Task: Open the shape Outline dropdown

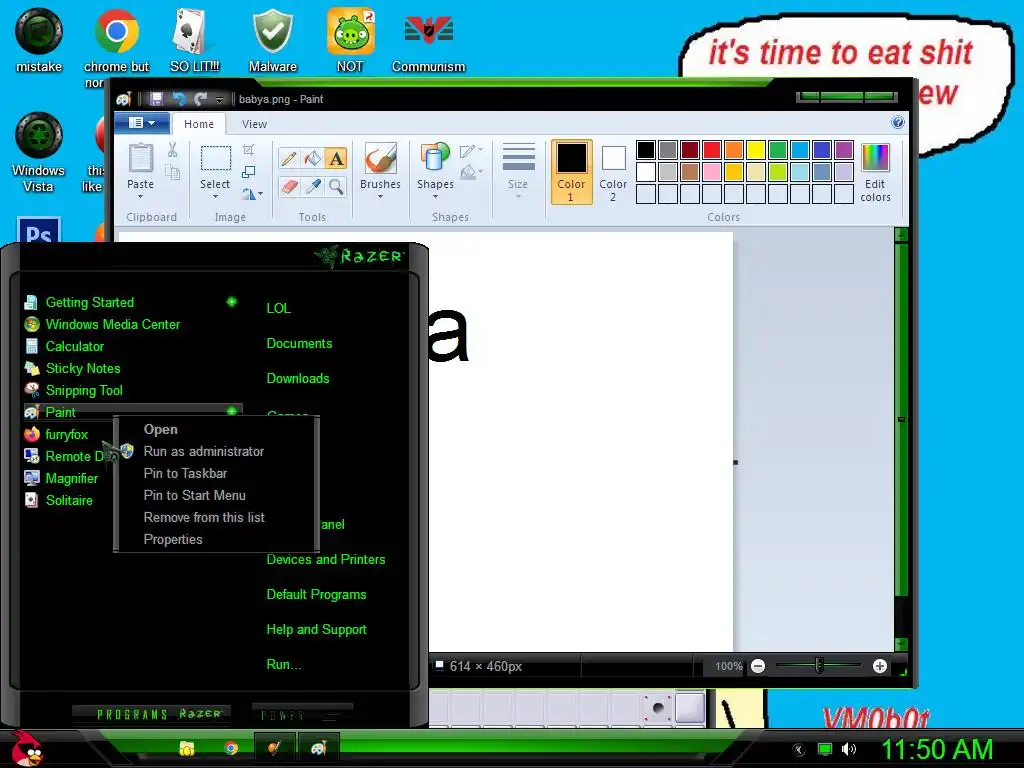Action: [471, 151]
